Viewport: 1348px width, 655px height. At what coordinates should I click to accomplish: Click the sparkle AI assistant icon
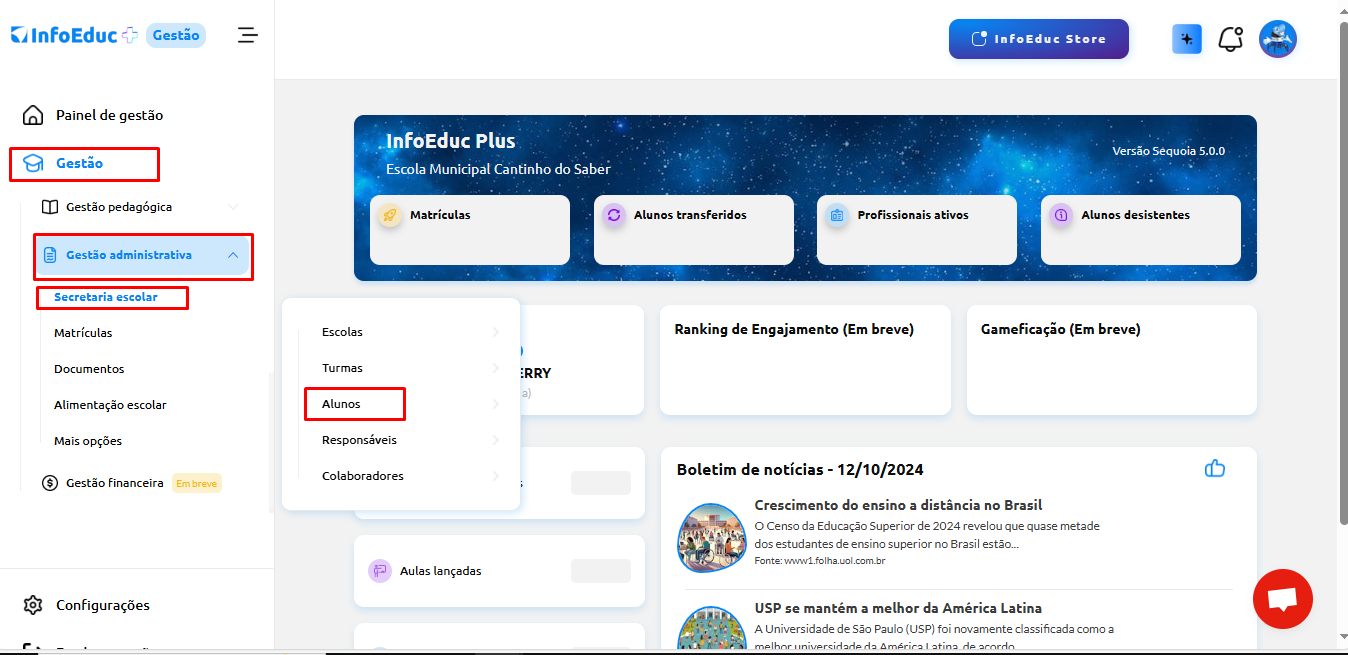[x=1187, y=39]
